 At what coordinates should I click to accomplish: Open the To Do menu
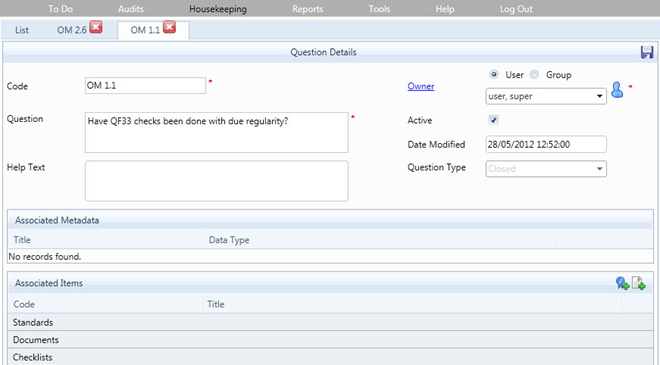[61, 9]
